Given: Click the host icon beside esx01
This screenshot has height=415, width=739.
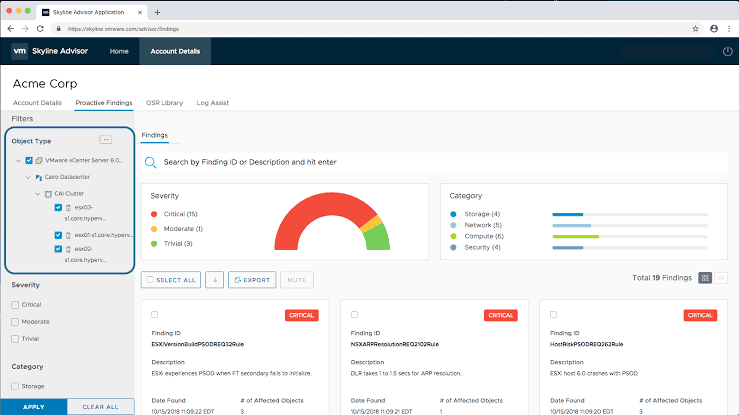Looking at the screenshot, I should click(68, 236).
